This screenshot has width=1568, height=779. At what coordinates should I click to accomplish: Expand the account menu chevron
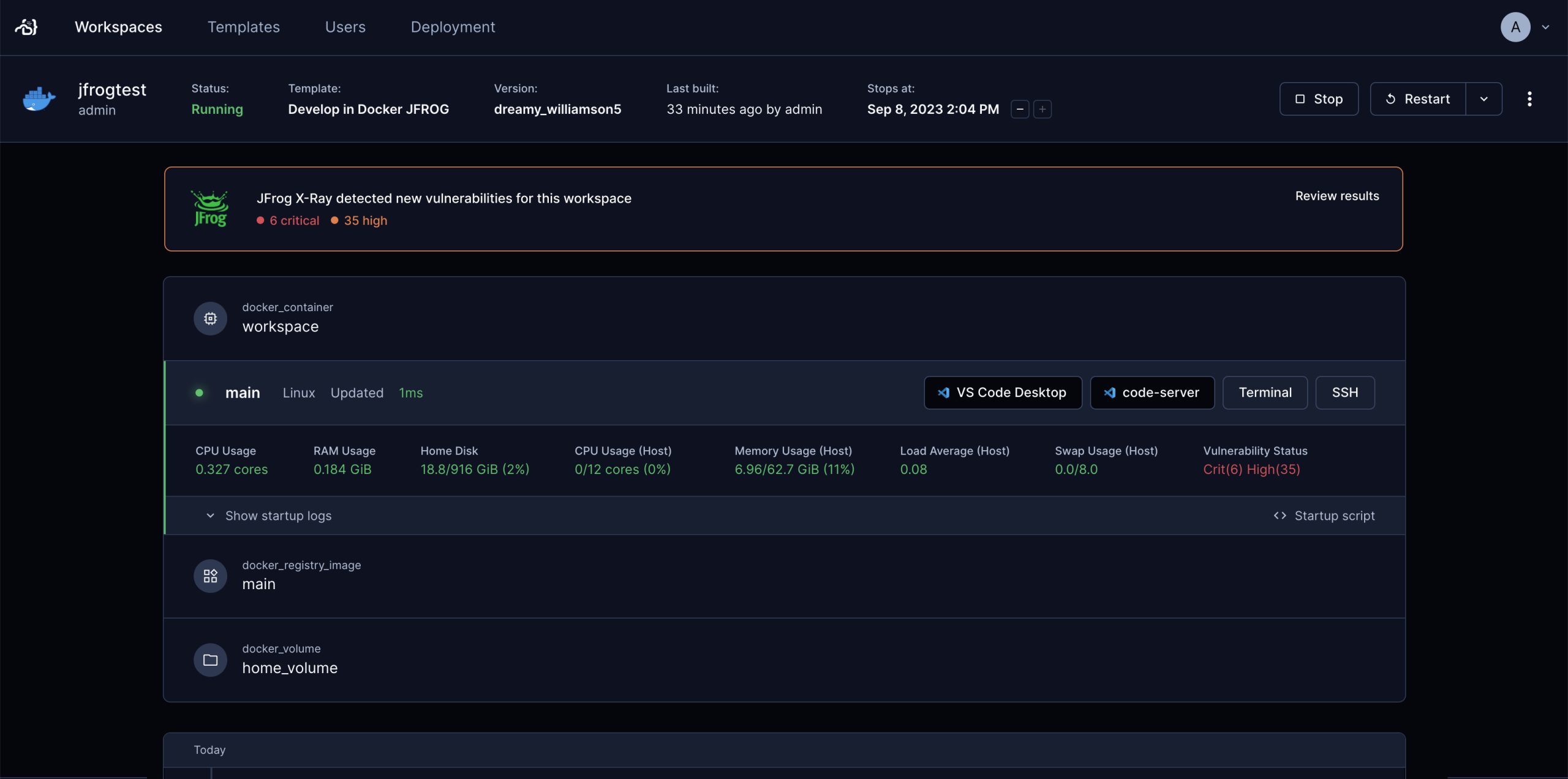[1545, 28]
